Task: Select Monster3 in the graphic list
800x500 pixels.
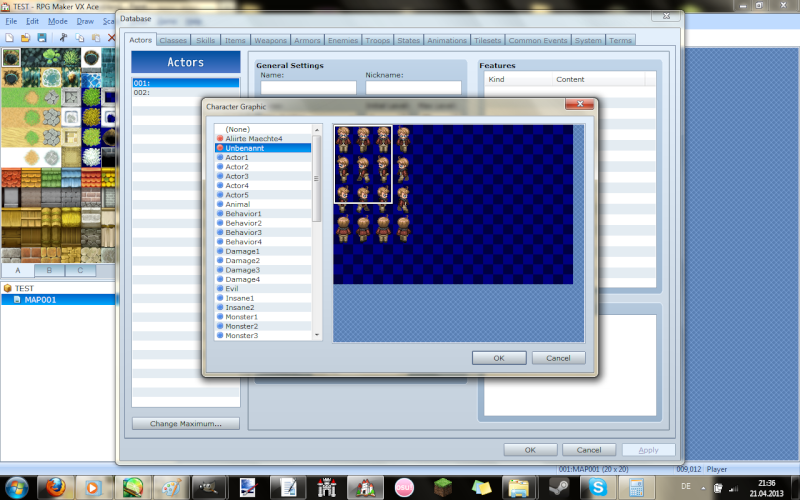Action: pyautogui.click(x=263, y=335)
